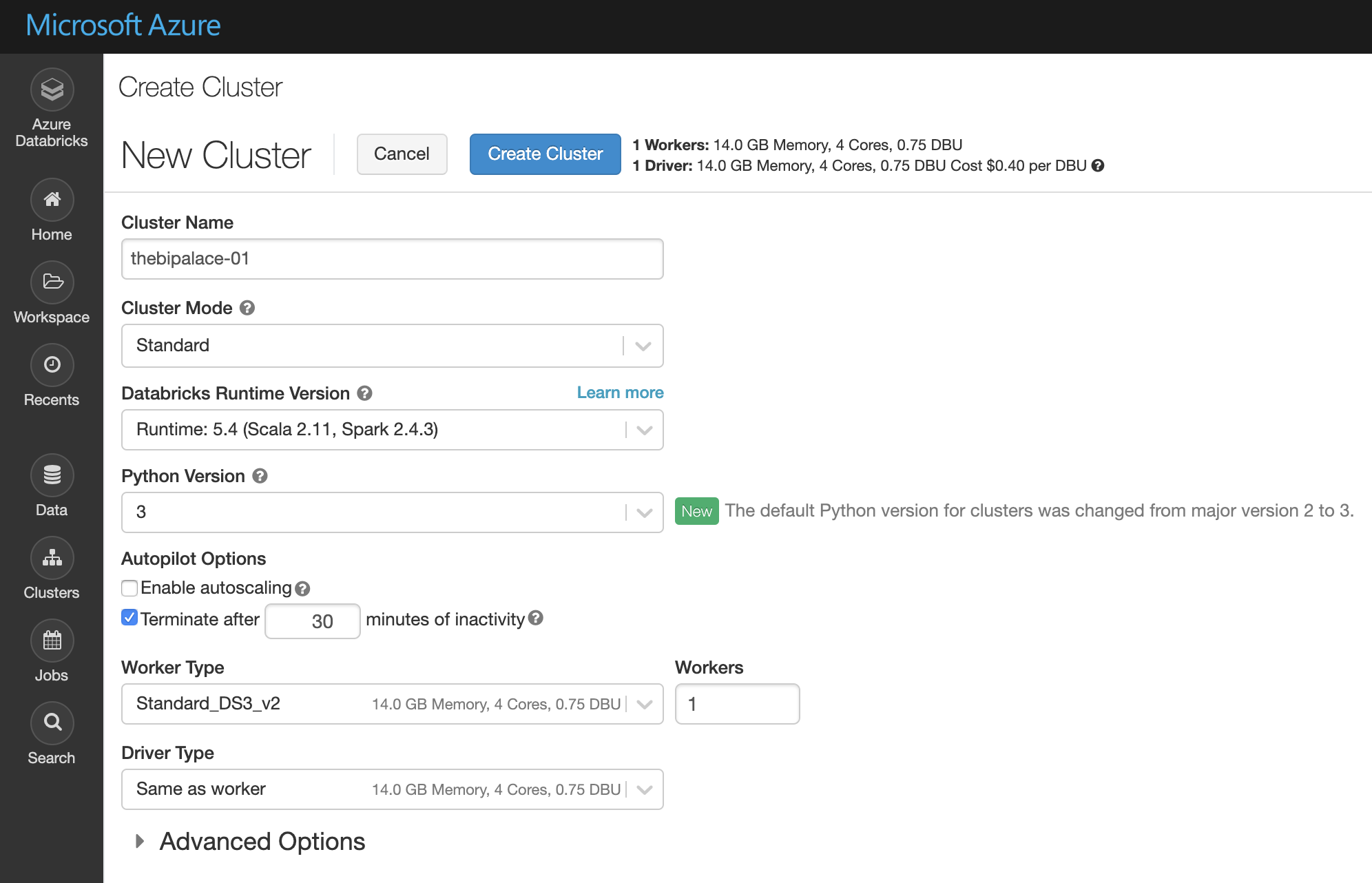Open the Workspace folder icon
Viewport: 1372px width, 883px height.
(52, 282)
